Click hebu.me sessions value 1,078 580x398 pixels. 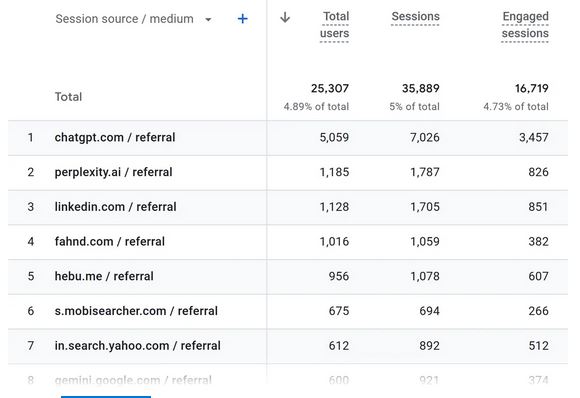pos(425,277)
